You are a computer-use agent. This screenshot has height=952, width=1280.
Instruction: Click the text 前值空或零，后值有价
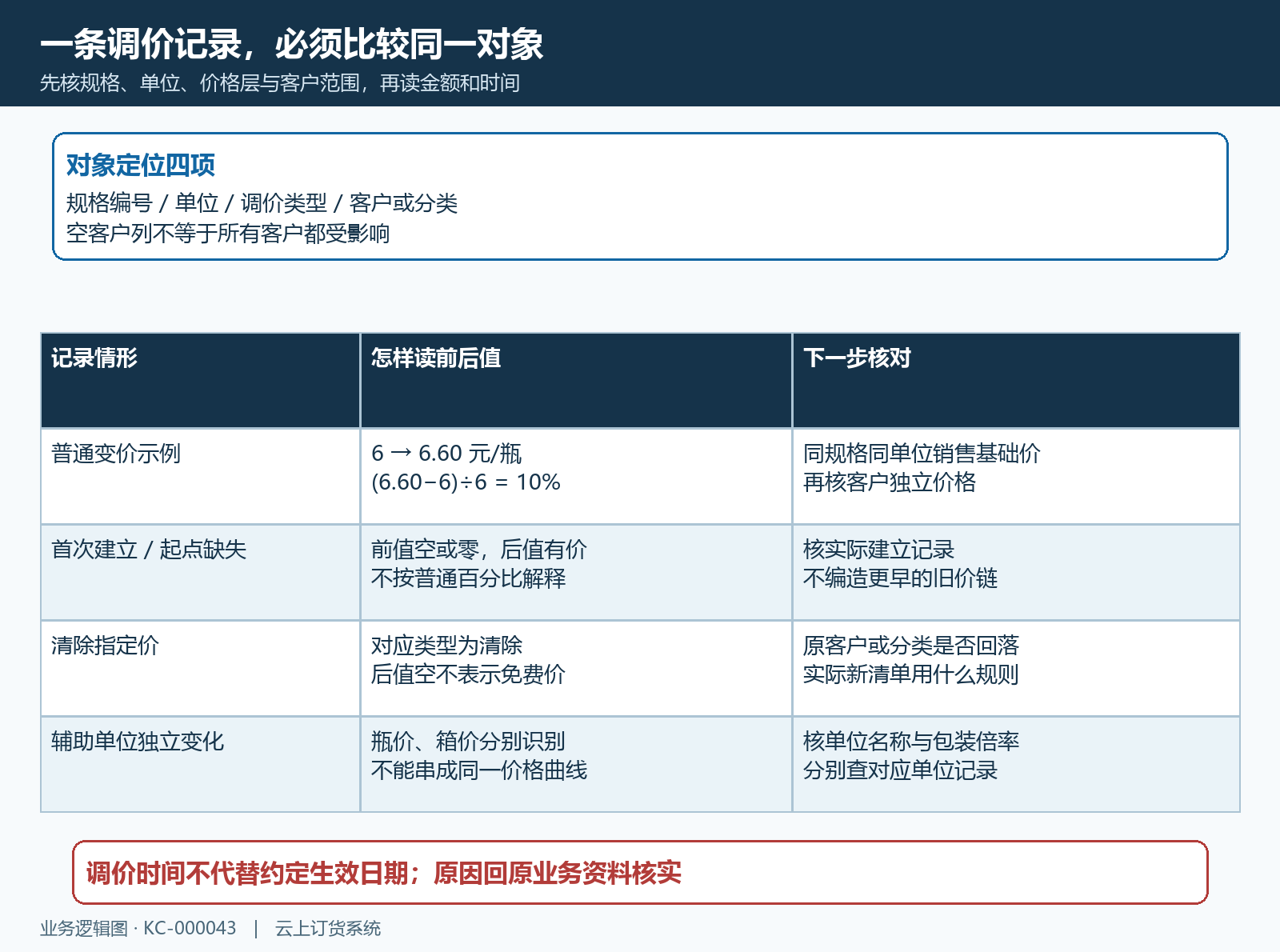tap(479, 550)
